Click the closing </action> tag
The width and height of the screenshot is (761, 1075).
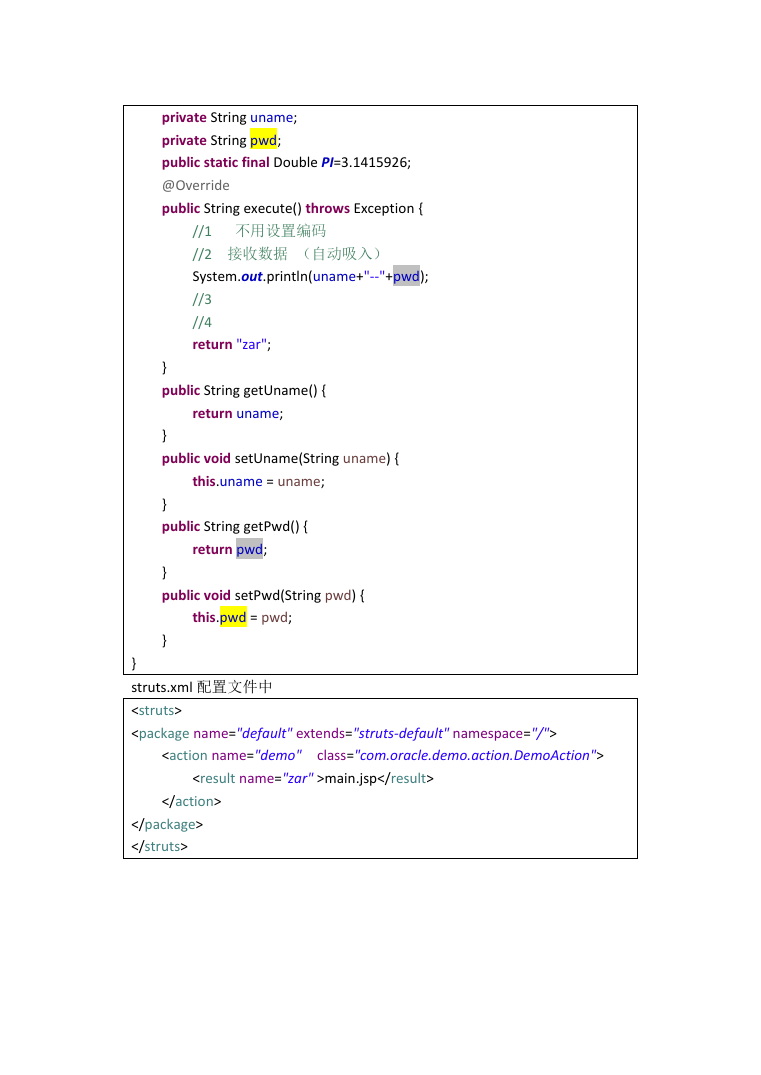coord(191,801)
